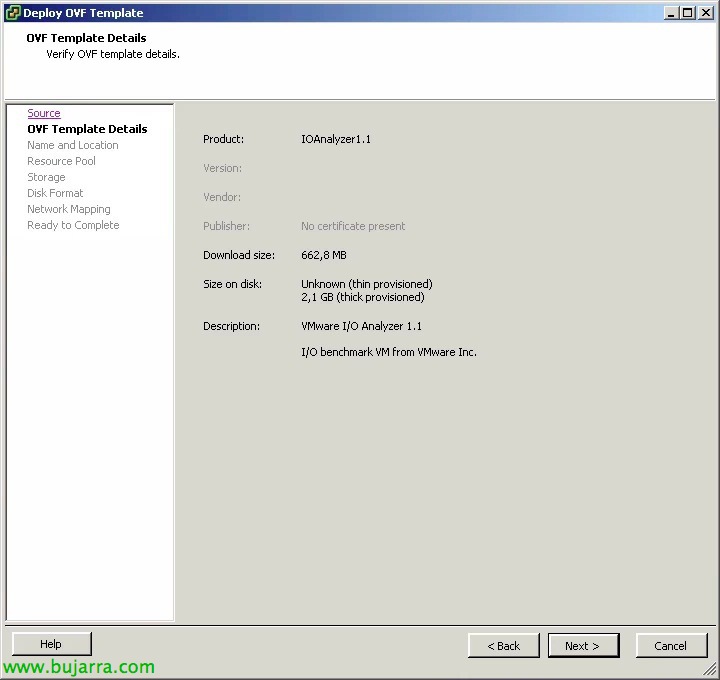Viewport: 720px width, 680px height.
Task: Click 'Verify OVF template details.' subtitle
Action: point(113,54)
